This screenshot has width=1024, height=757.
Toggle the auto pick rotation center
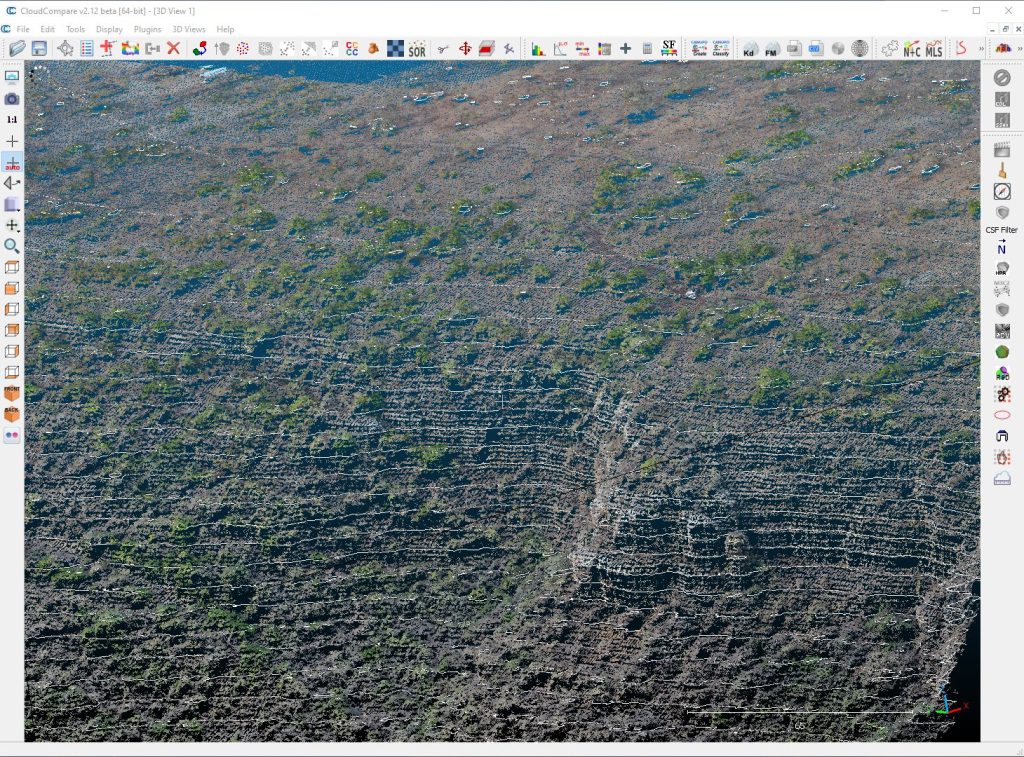[12, 163]
